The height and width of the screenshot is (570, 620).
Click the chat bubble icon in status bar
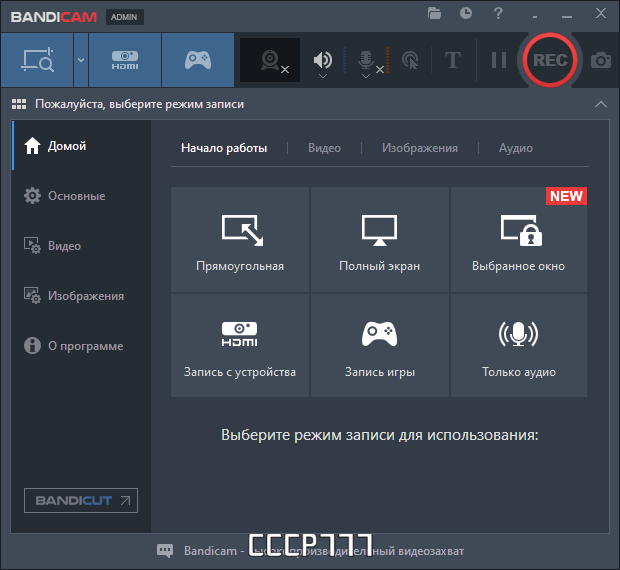(165, 551)
